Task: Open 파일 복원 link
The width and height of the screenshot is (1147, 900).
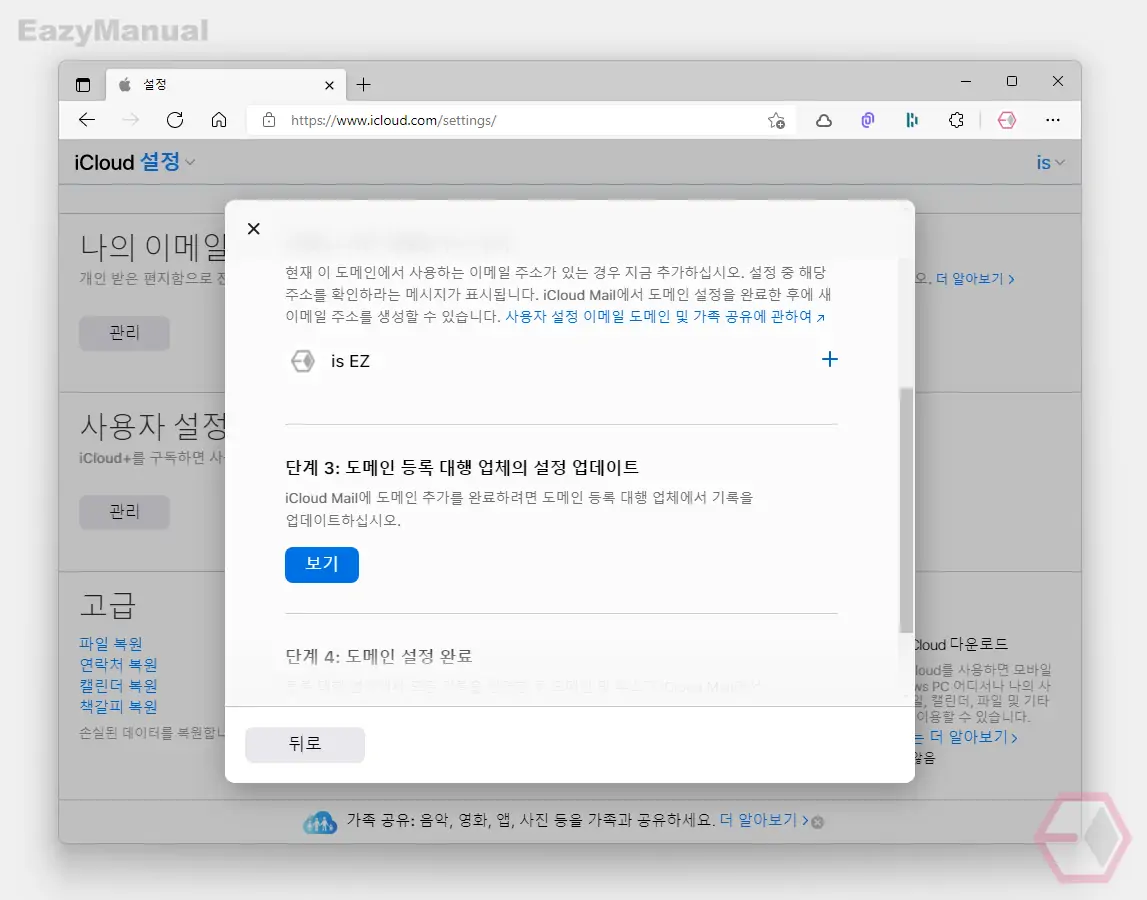Action: click(x=111, y=643)
